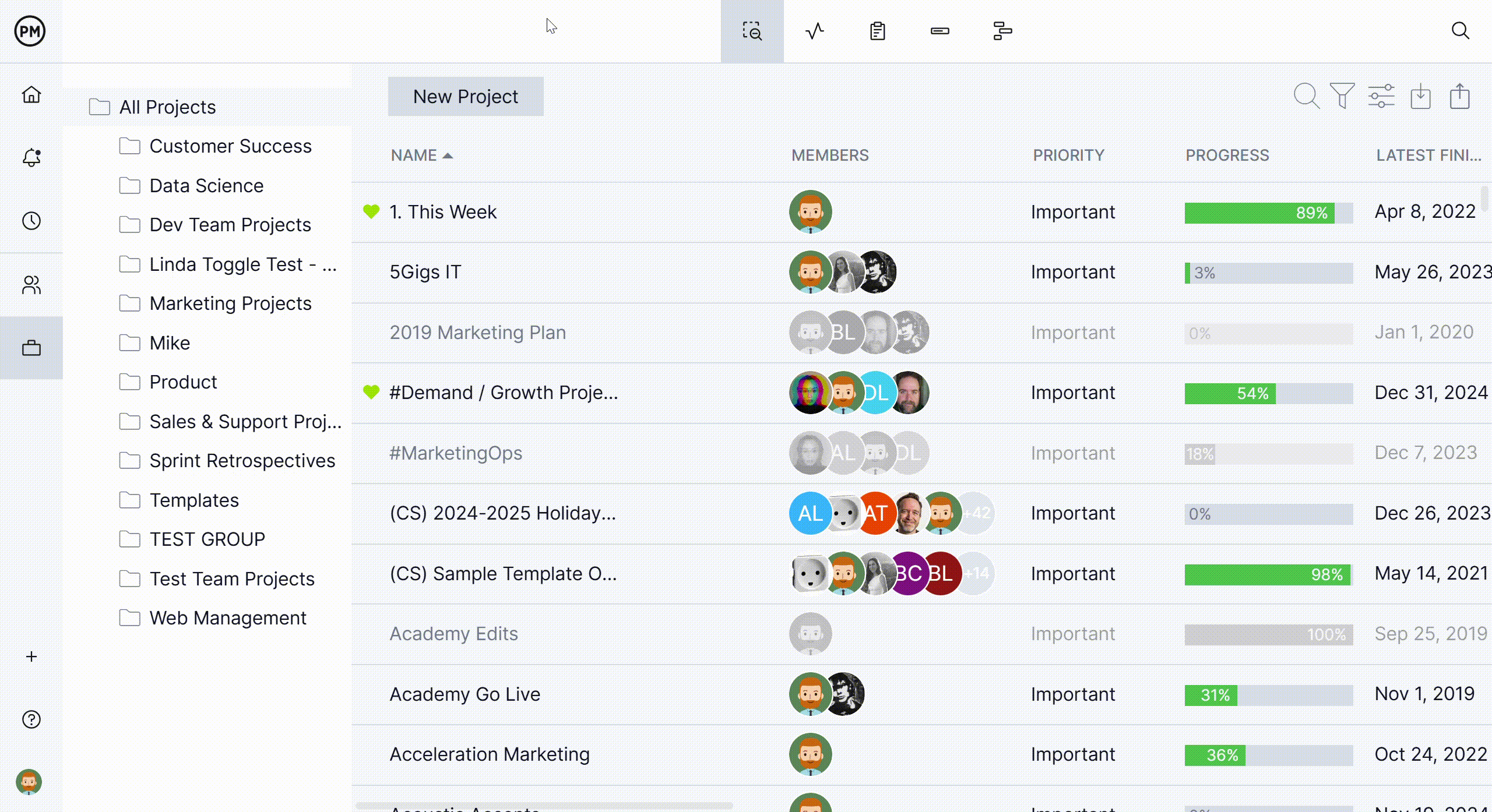Click the PM logo icon
Viewport: 1492px width, 812px height.
pos(30,31)
